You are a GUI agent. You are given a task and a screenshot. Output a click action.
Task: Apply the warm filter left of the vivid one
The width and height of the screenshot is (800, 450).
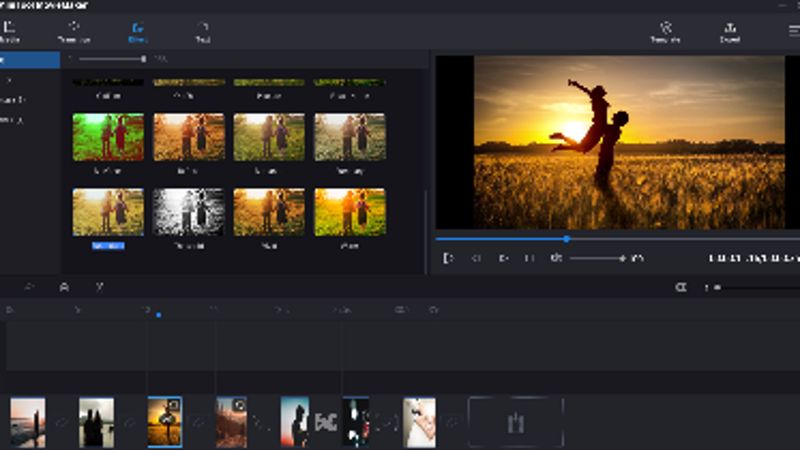[269, 212]
